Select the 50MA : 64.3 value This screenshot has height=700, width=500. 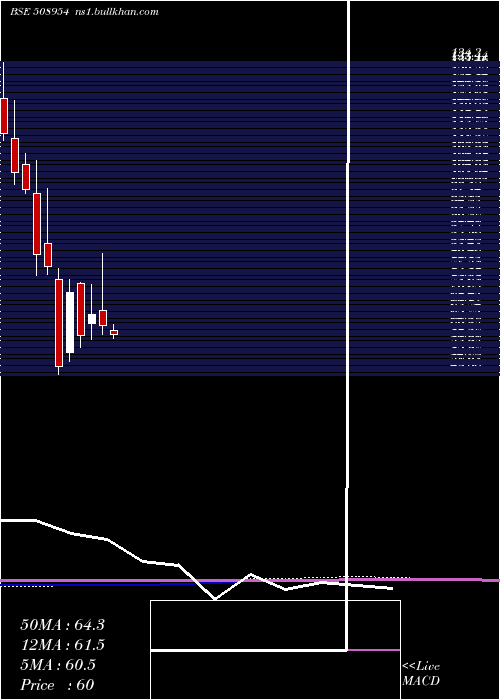point(62,625)
